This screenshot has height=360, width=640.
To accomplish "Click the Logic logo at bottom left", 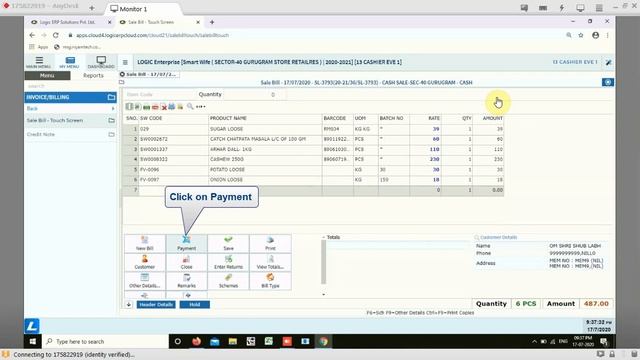I will 32,326.
